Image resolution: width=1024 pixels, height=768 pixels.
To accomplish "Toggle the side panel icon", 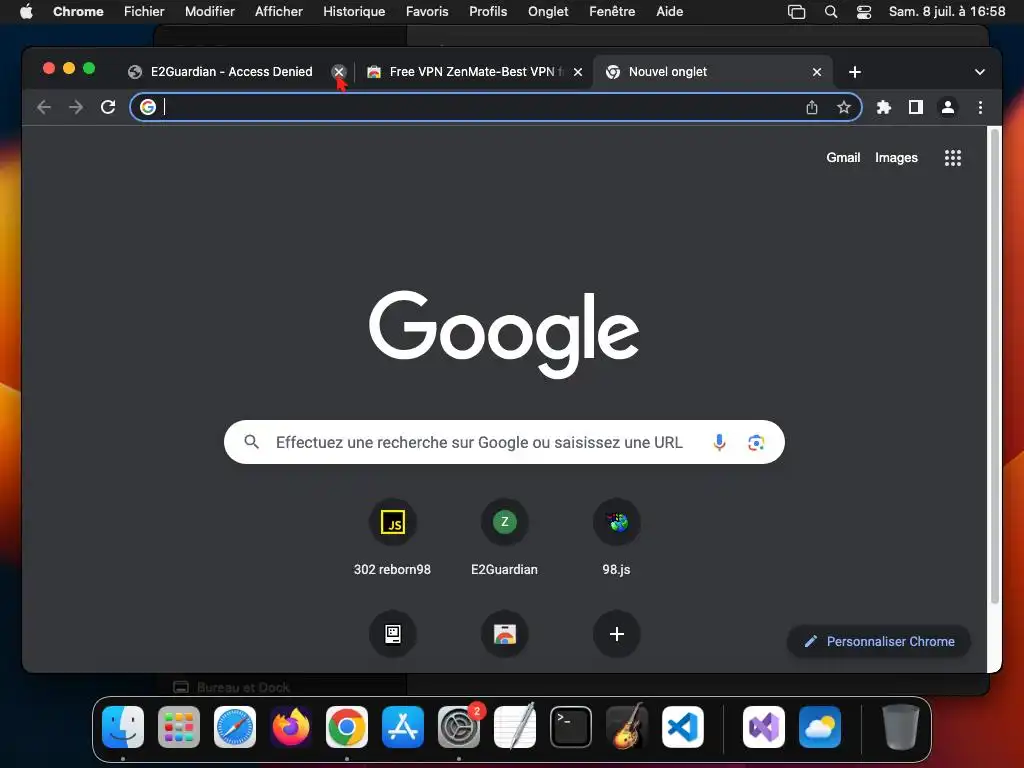I will tap(916, 107).
